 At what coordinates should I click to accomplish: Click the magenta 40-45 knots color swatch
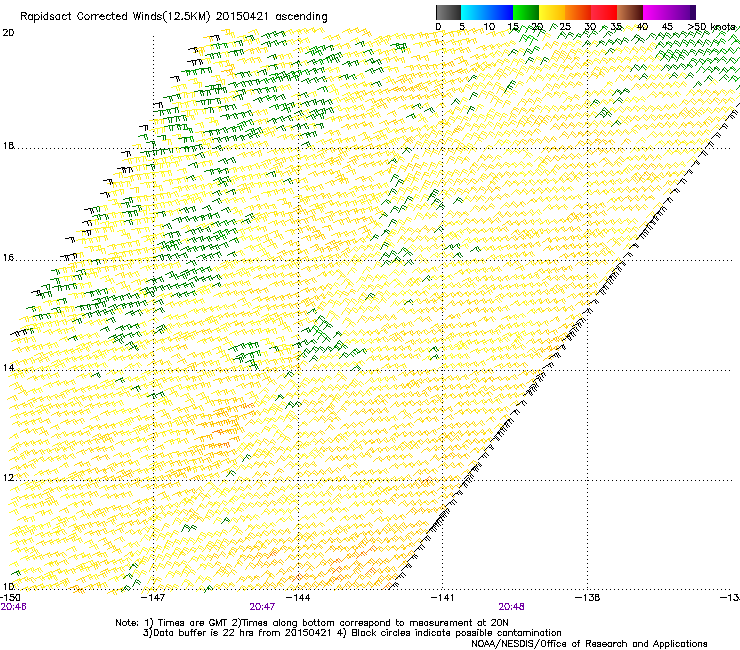coord(656,13)
